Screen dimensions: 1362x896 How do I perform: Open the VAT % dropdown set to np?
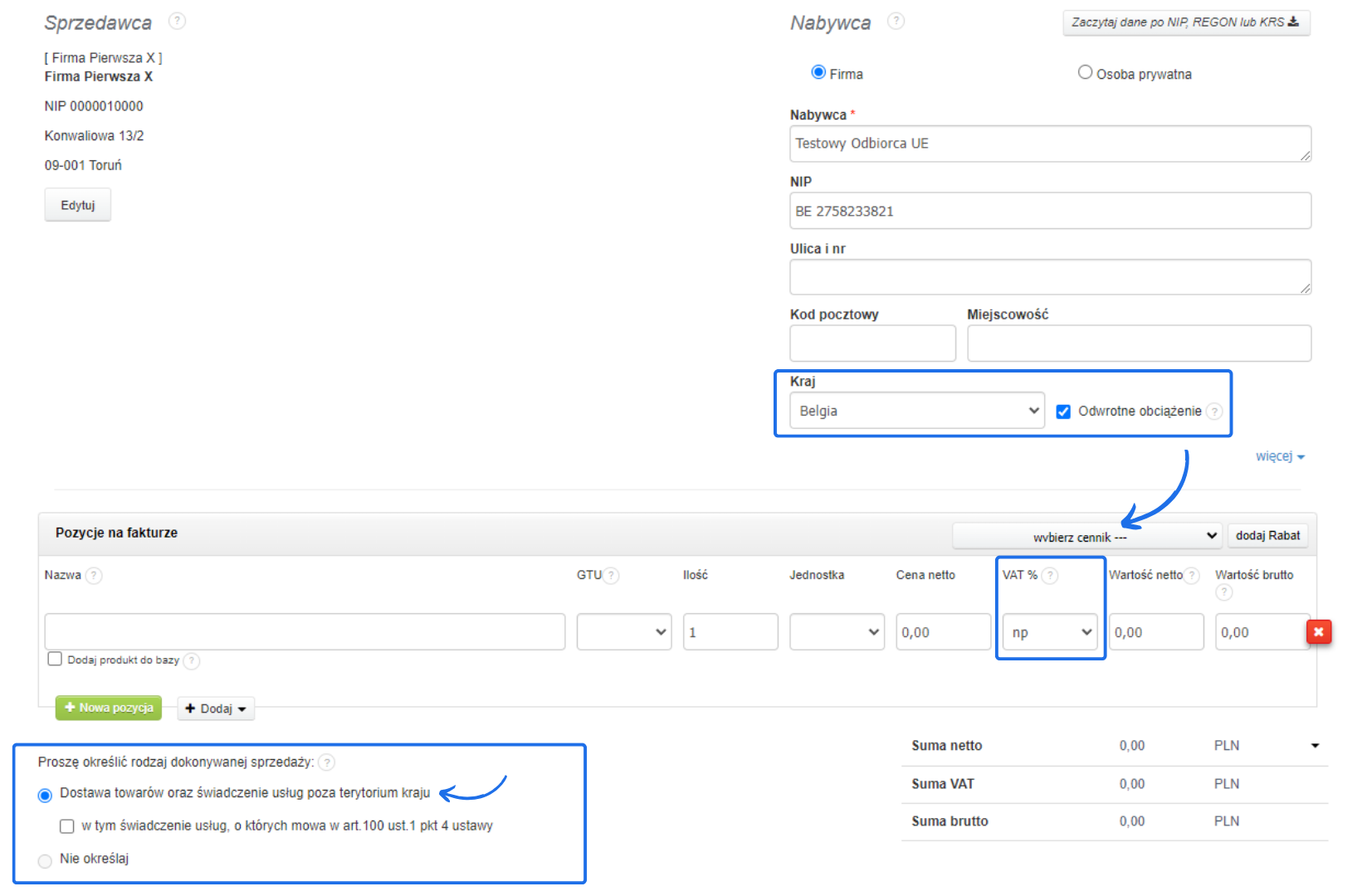pyautogui.click(x=1050, y=632)
